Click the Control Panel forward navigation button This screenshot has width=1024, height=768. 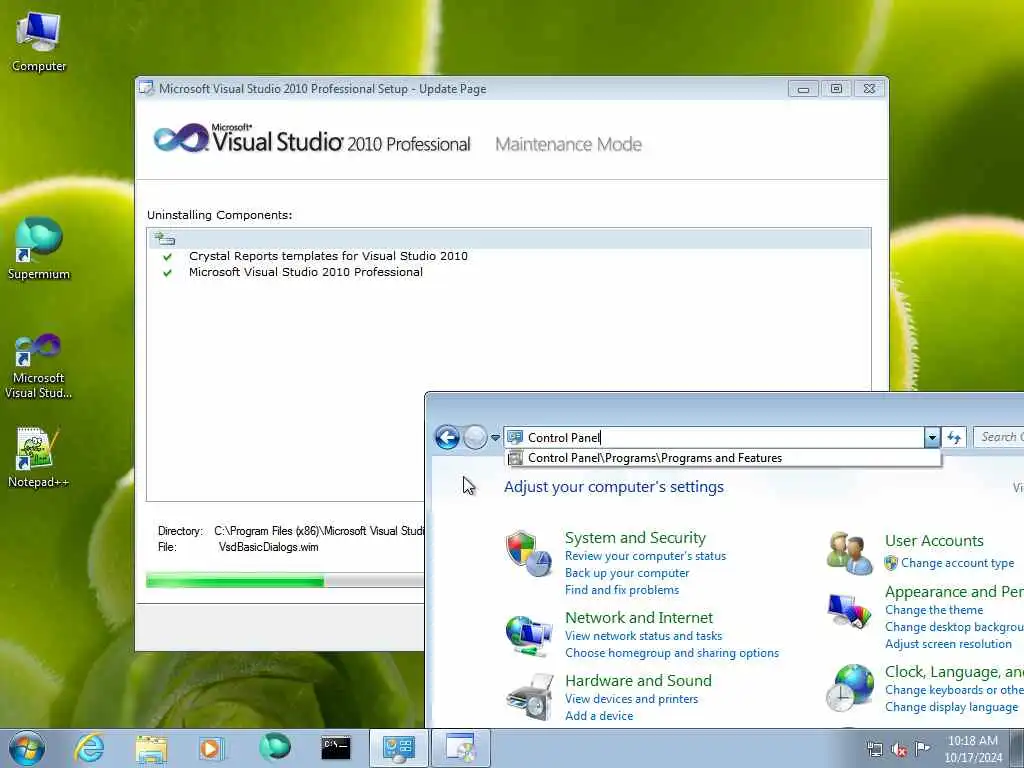point(475,437)
